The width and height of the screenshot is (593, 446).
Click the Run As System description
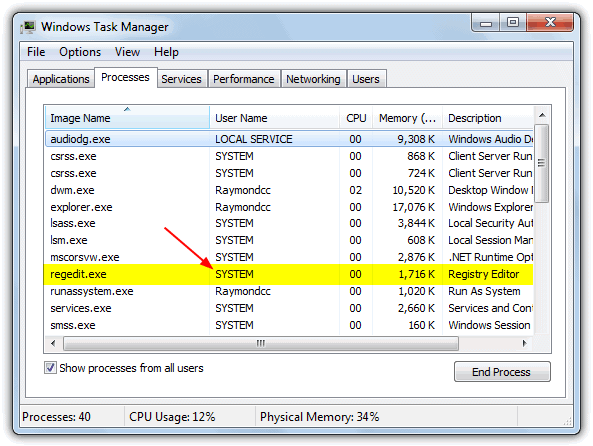[x=484, y=291]
